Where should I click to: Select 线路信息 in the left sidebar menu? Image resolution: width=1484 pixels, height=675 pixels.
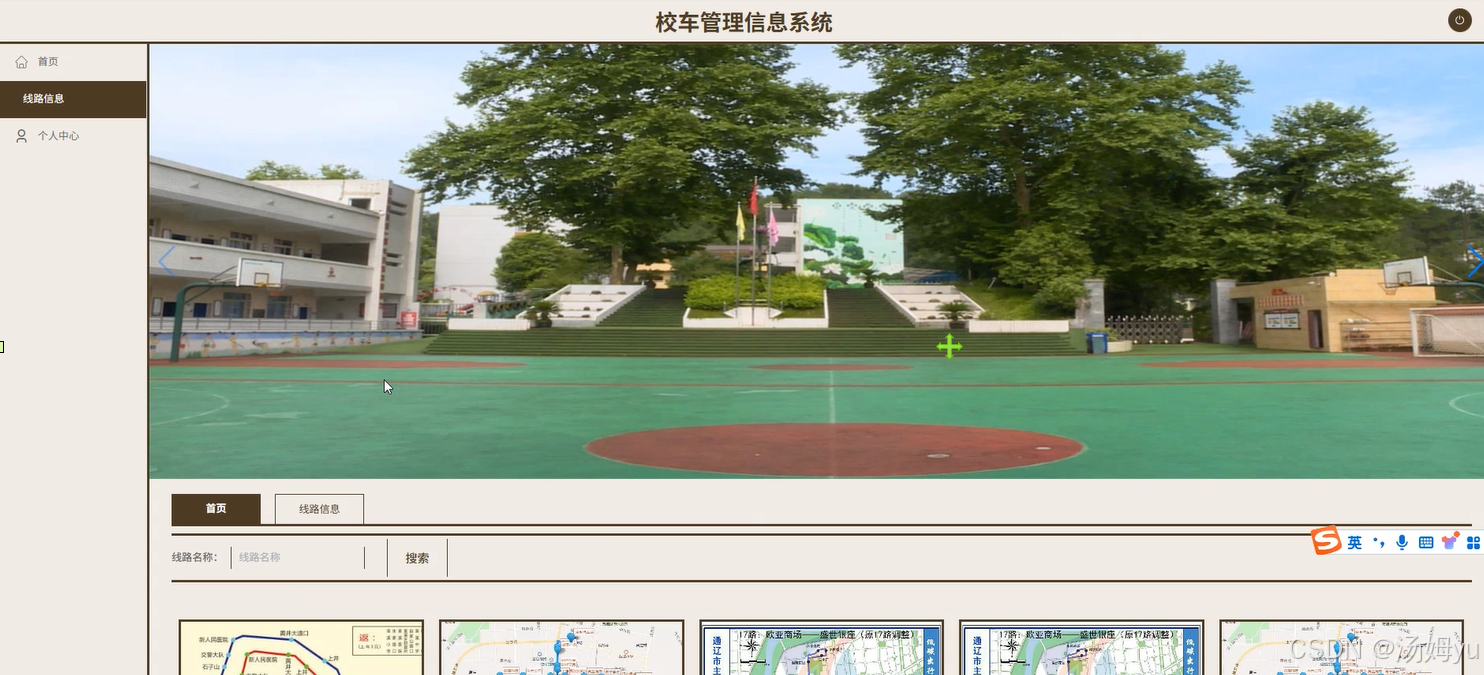coord(46,99)
